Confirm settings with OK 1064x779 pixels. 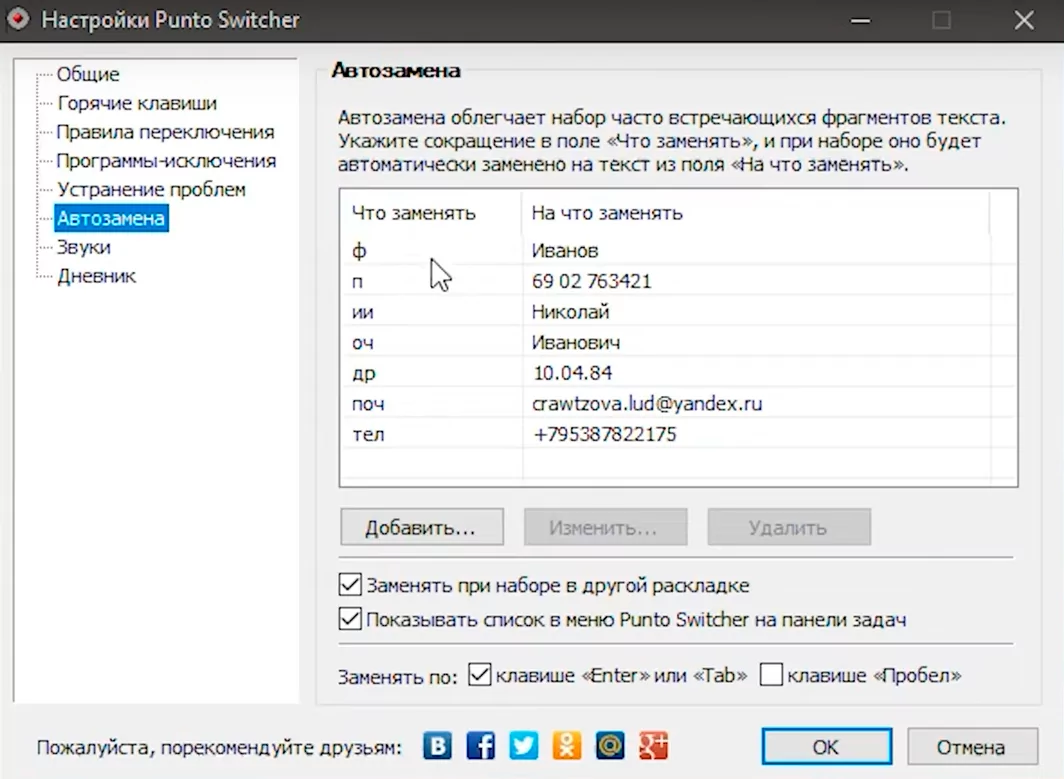click(x=826, y=747)
